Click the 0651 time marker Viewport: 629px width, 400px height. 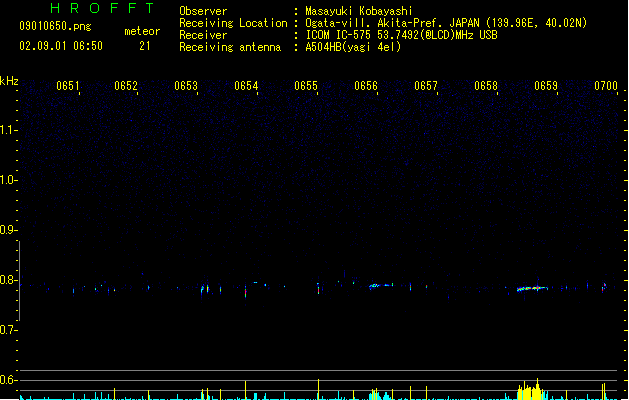[68, 86]
